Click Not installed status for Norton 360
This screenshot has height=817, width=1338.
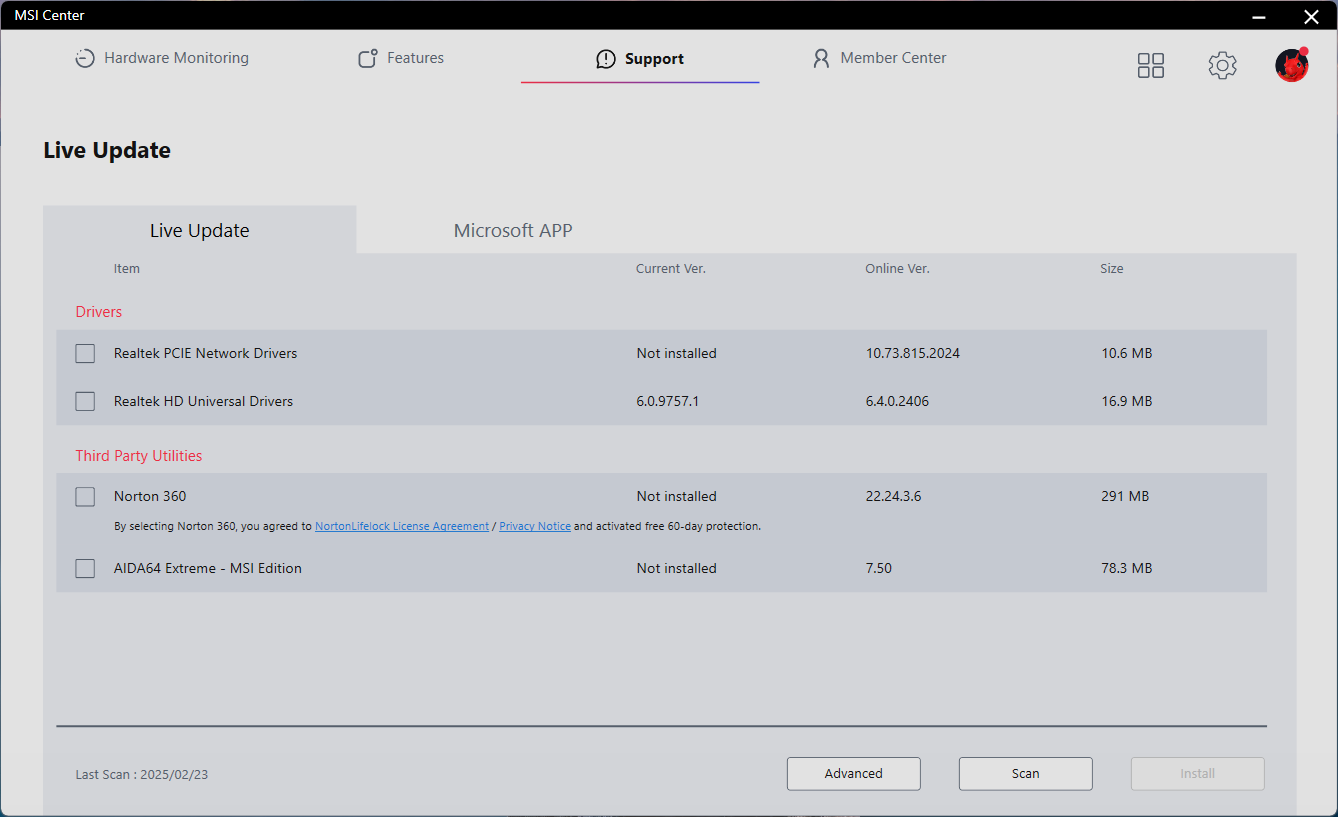[x=677, y=496]
